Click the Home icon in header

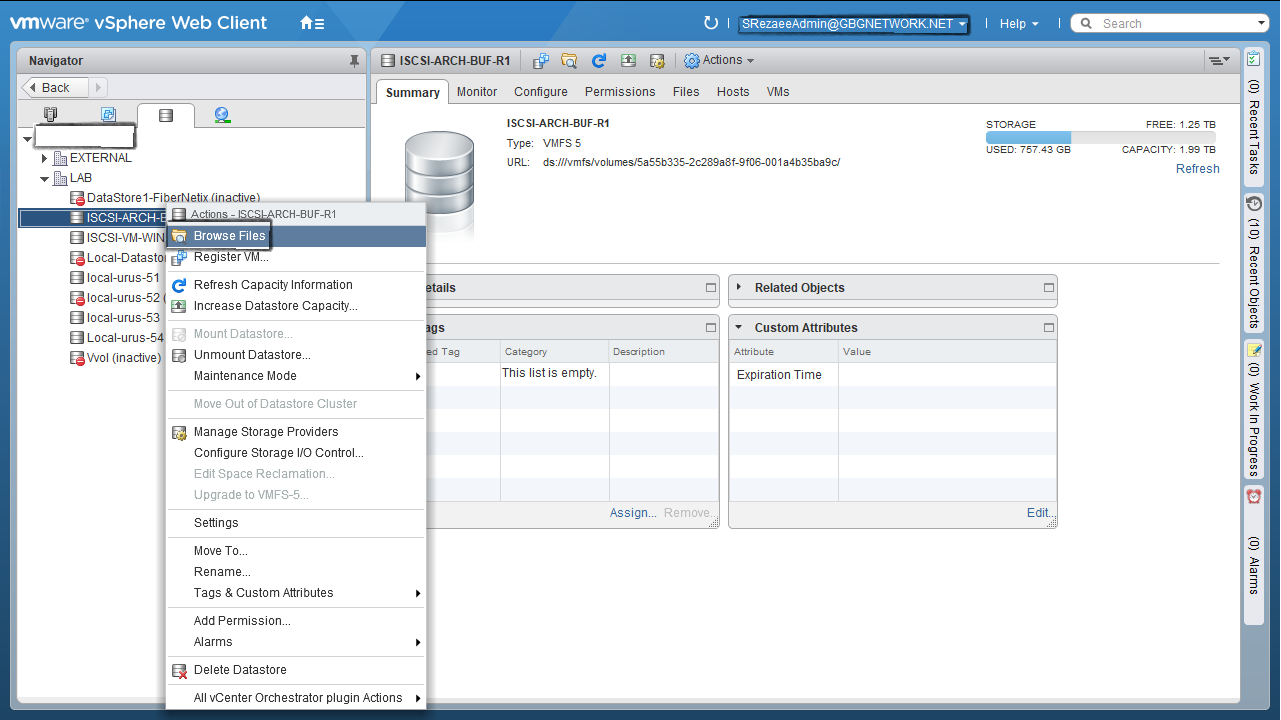311,23
